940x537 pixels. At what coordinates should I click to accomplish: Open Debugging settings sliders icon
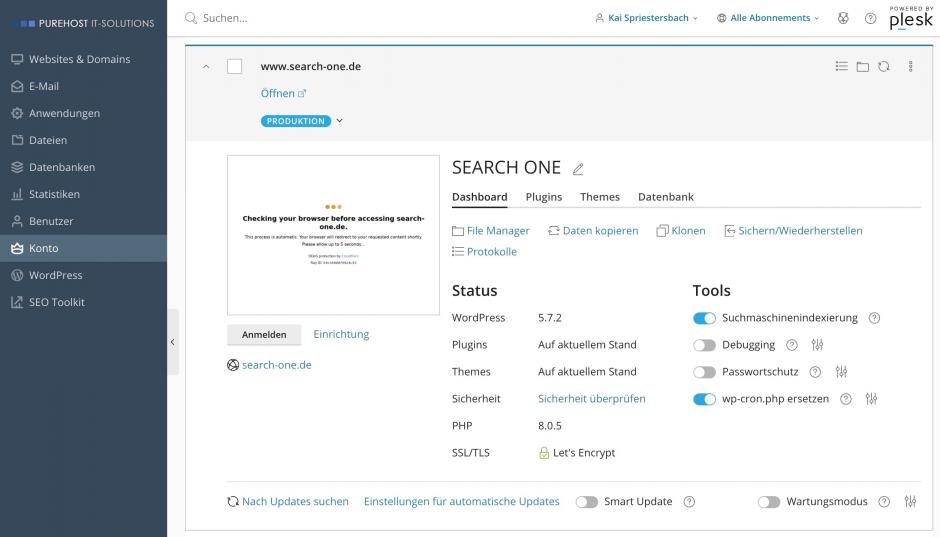click(x=817, y=345)
